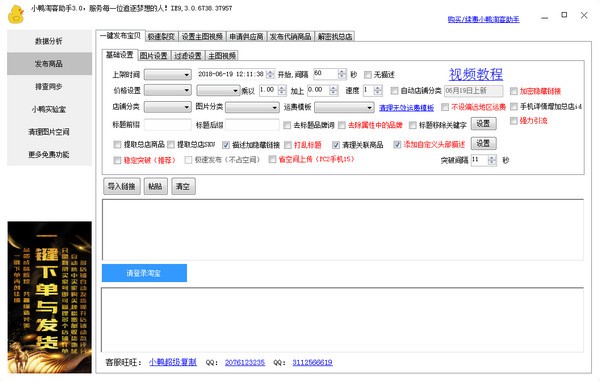Click the 清理无效运费模板 link
Image resolution: width=600 pixels, height=381 pixels.
(406, 108)
